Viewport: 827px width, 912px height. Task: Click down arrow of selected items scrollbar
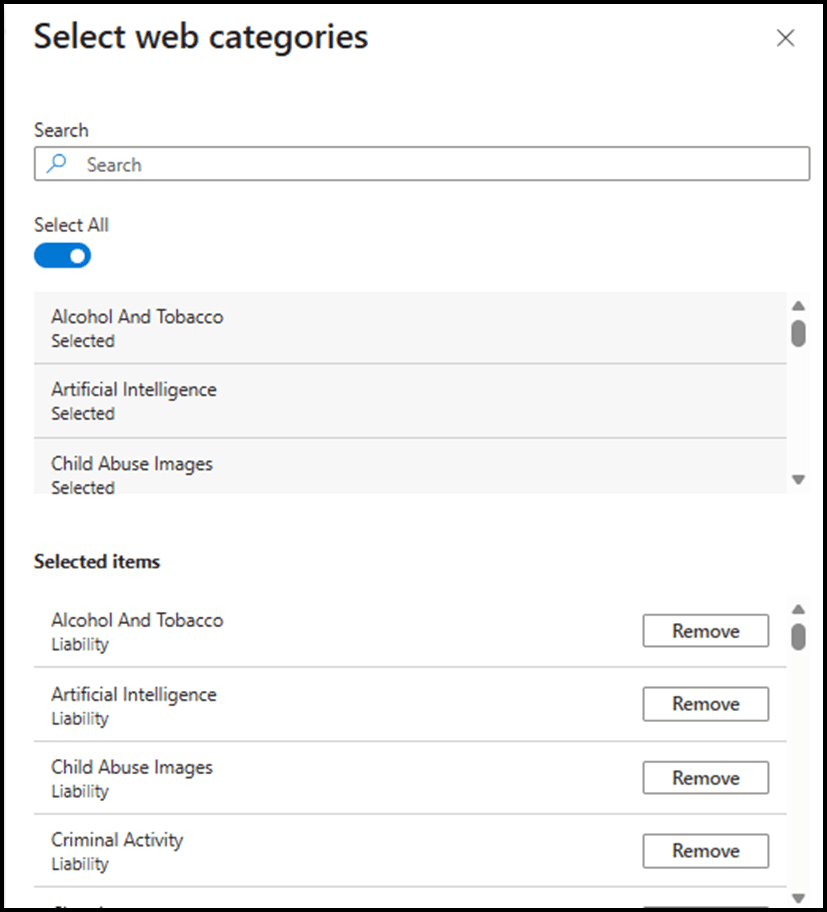799,898
